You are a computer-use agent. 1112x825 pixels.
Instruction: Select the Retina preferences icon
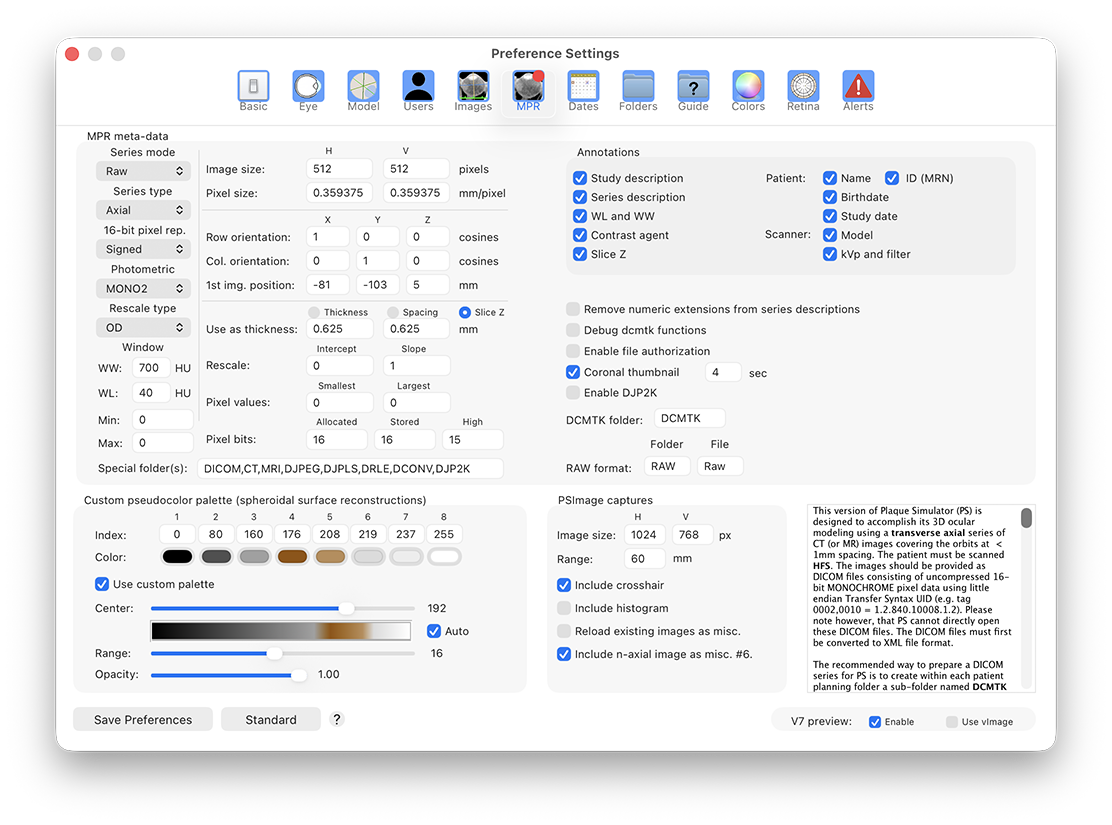coord(803,90)
